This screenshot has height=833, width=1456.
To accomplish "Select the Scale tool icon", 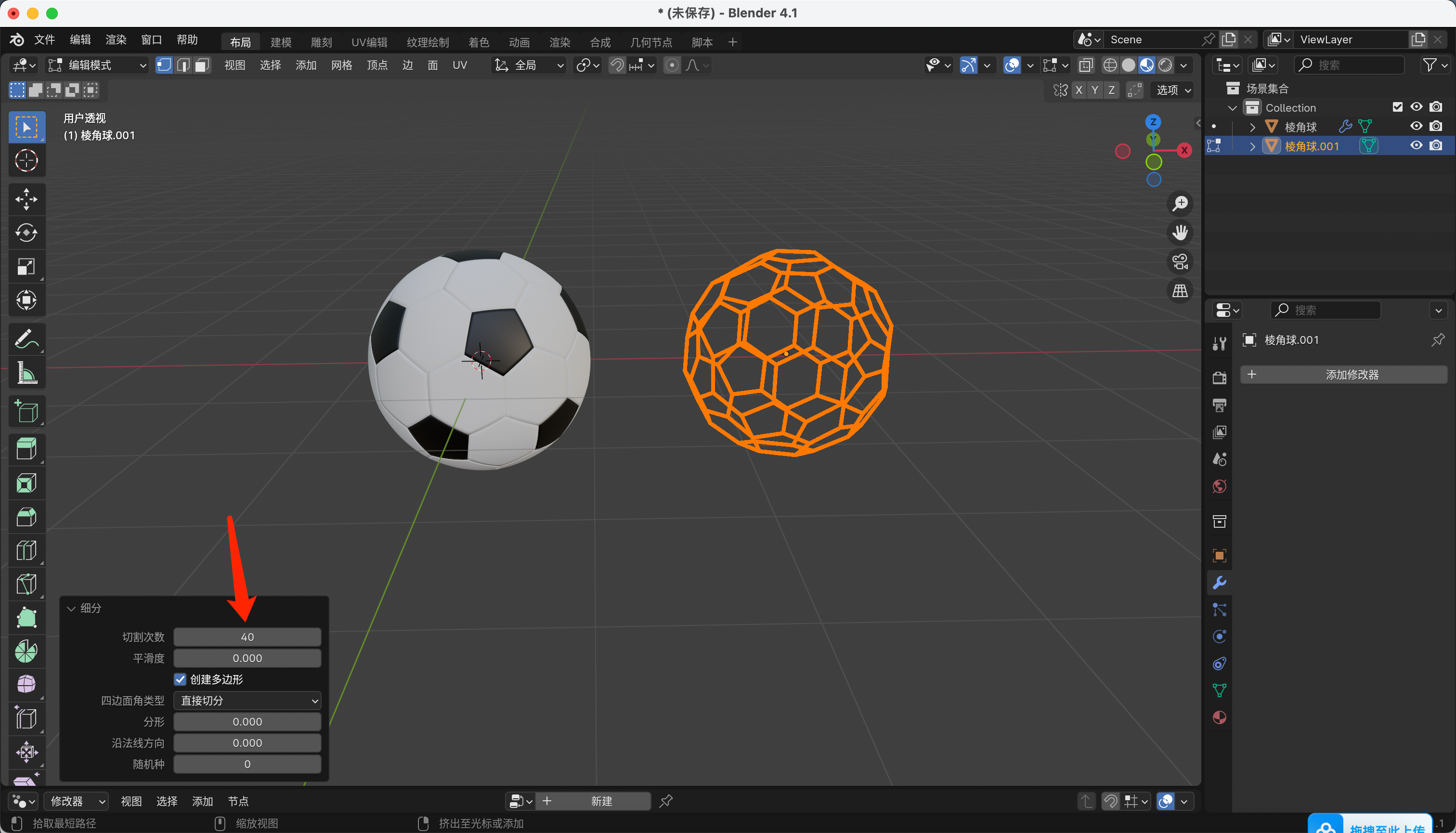I will pyautogui.click(x=26, y=267).
